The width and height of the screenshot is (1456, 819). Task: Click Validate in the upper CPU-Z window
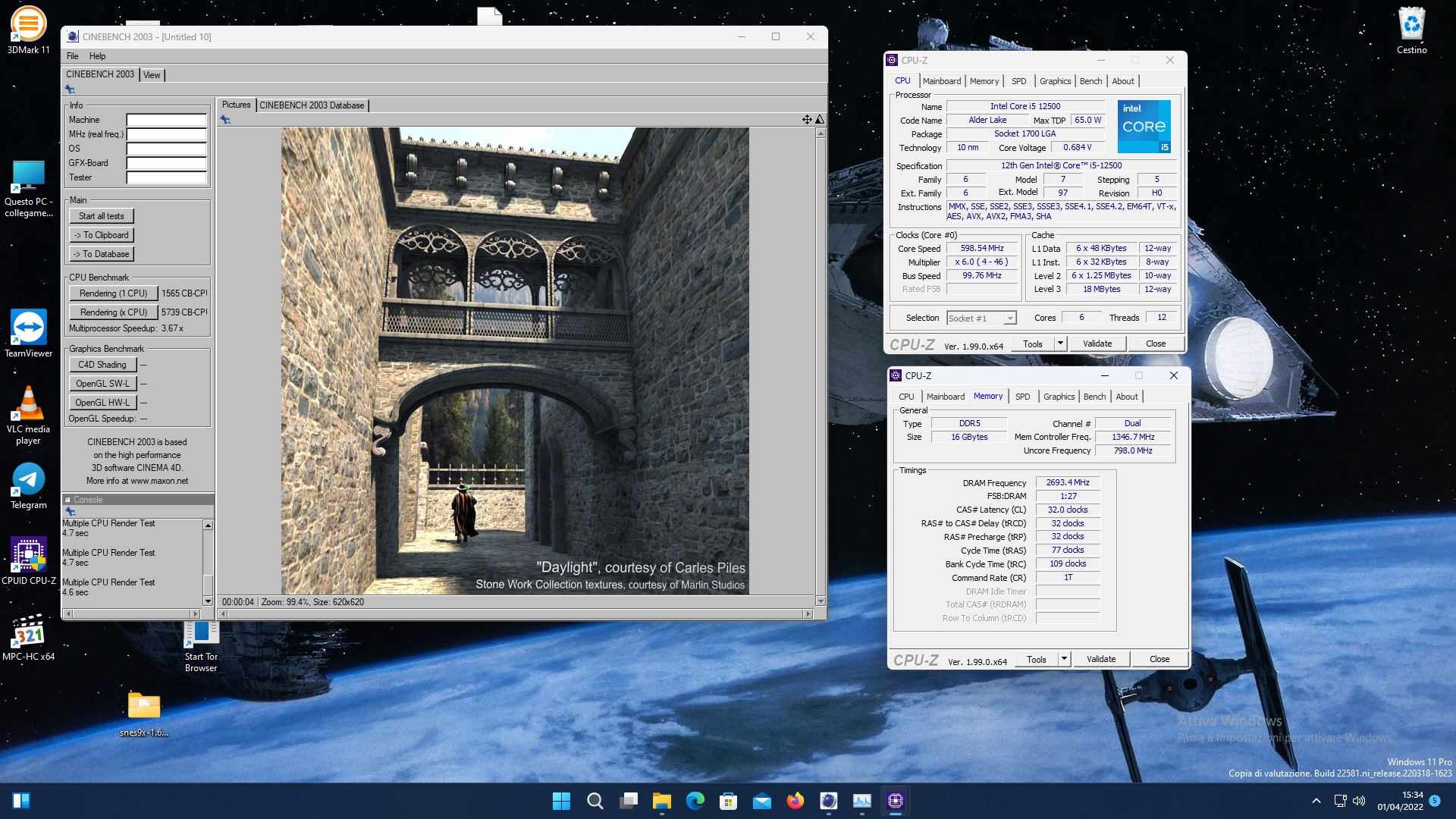[1097, 344]
